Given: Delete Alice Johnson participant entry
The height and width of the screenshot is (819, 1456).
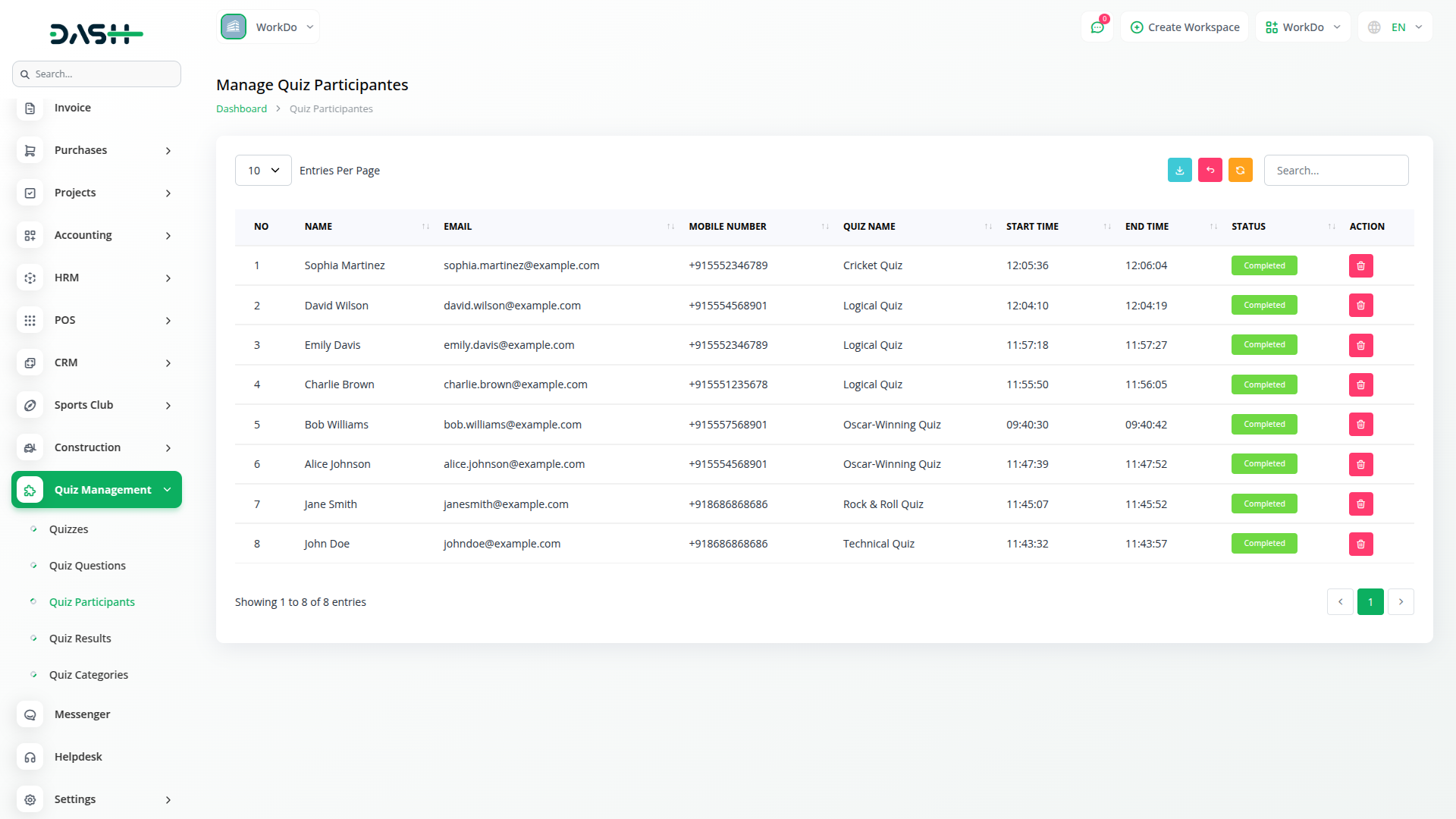Looking at the screenshot, I should (1360, 464).
